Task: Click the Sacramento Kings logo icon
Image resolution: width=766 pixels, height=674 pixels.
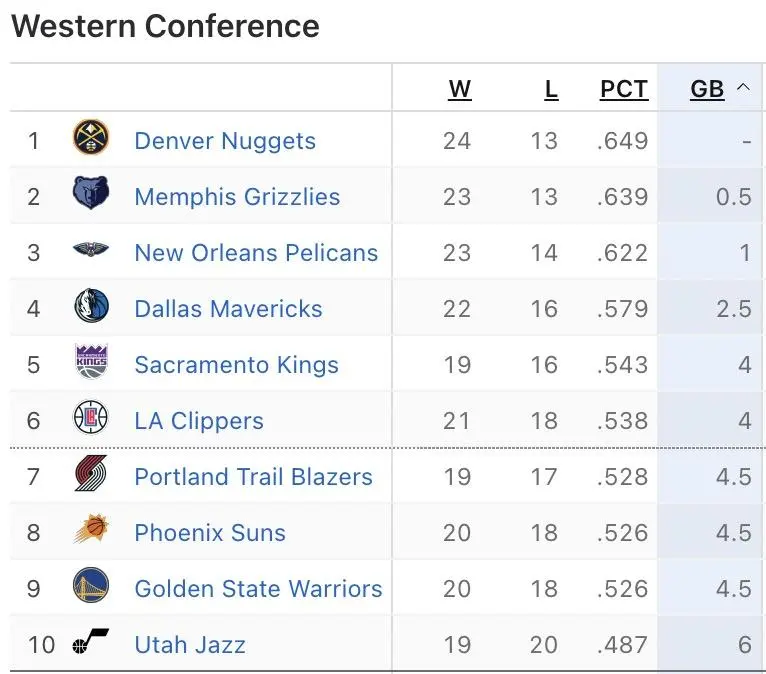Action: coord(91,364)
